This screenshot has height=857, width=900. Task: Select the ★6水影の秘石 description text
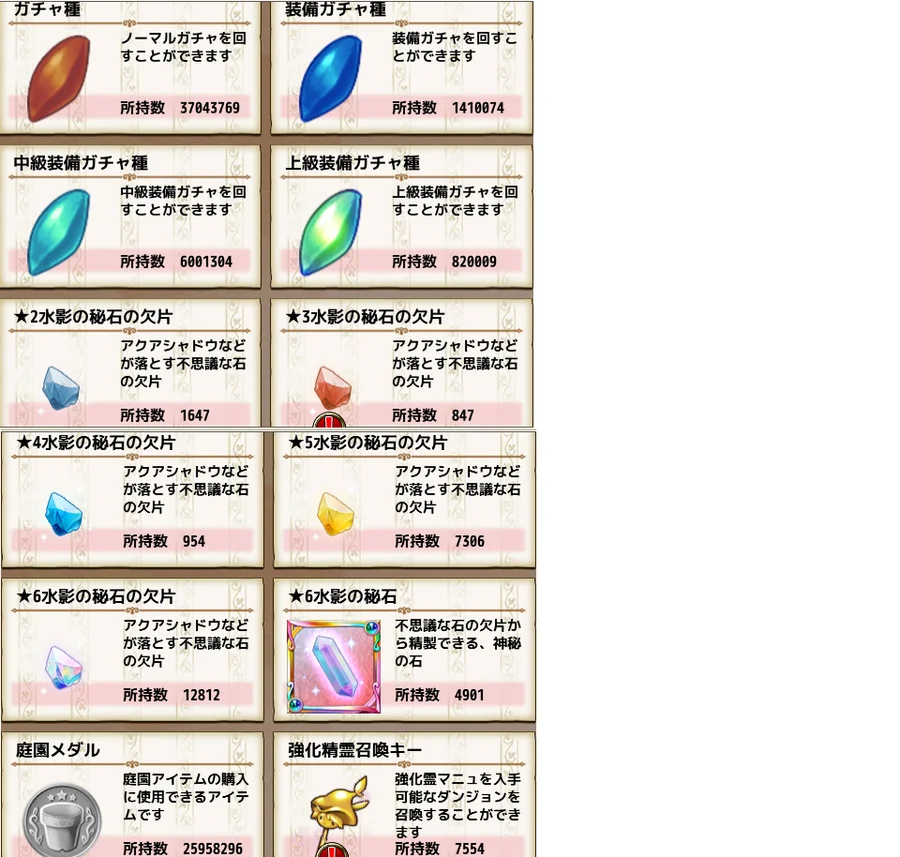coord(457,643)
